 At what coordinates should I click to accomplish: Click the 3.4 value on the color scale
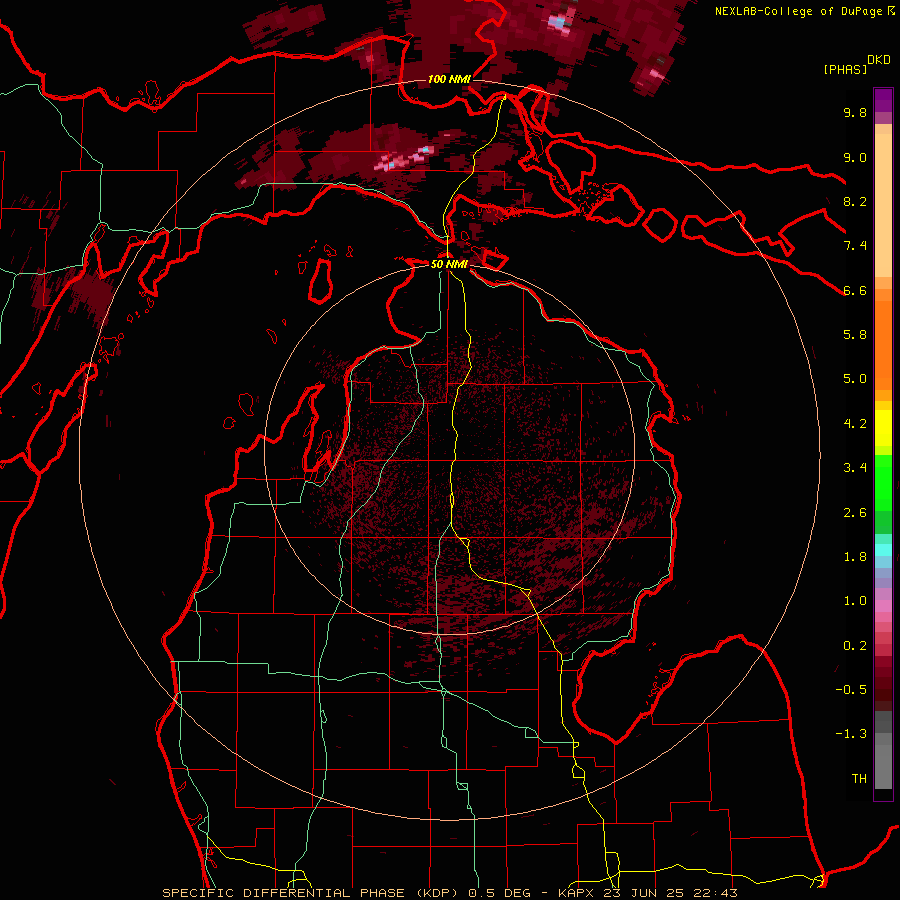click(x=855, y=468)
